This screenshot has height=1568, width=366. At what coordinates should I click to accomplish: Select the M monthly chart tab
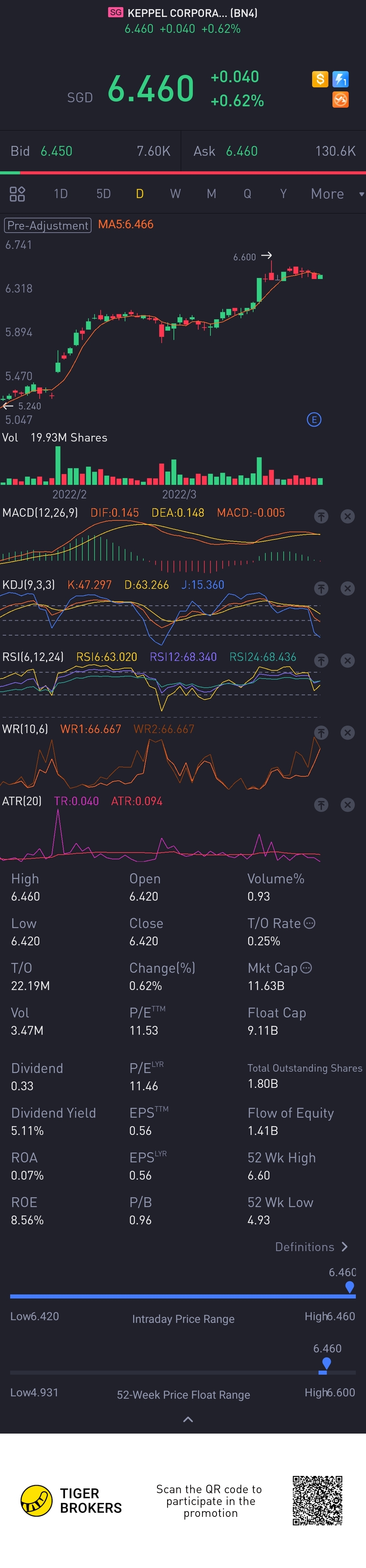point(211,194)
